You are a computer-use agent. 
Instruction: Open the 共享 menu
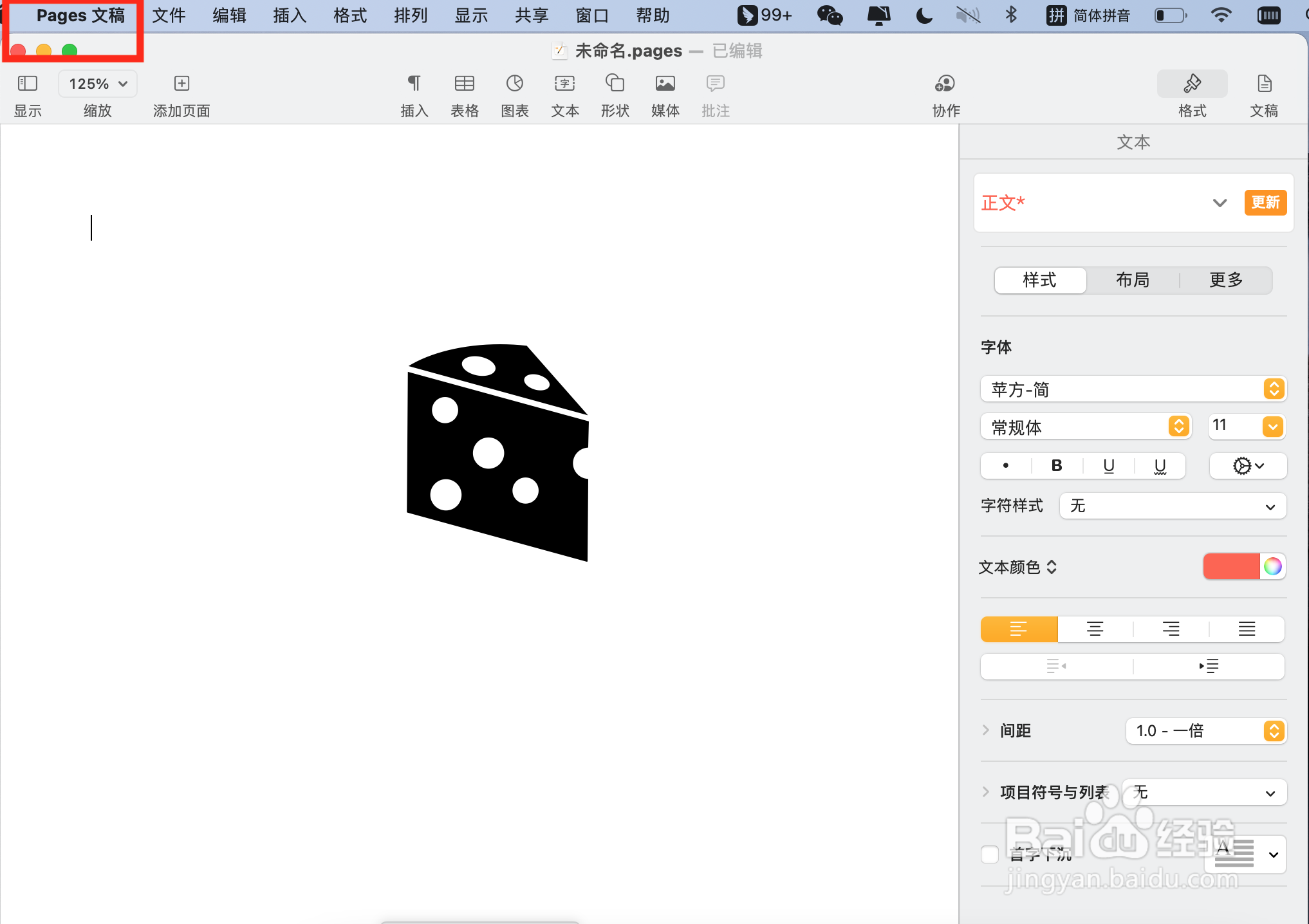[532, 15]
